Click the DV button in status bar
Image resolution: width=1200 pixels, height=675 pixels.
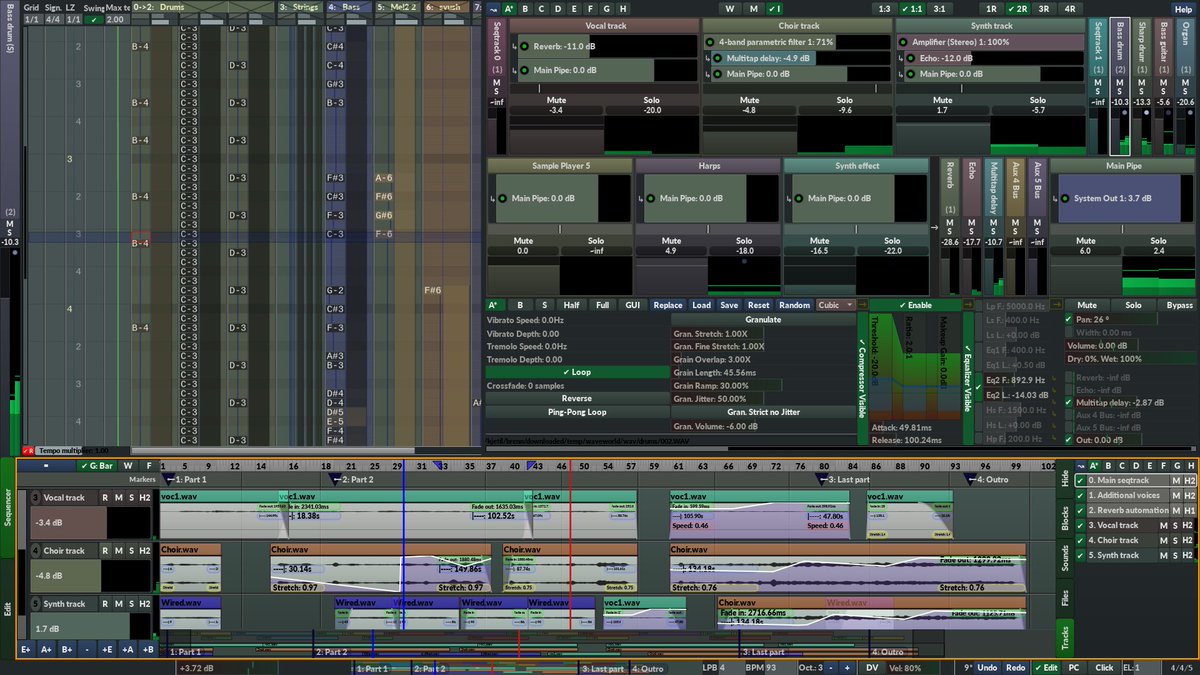872,667
